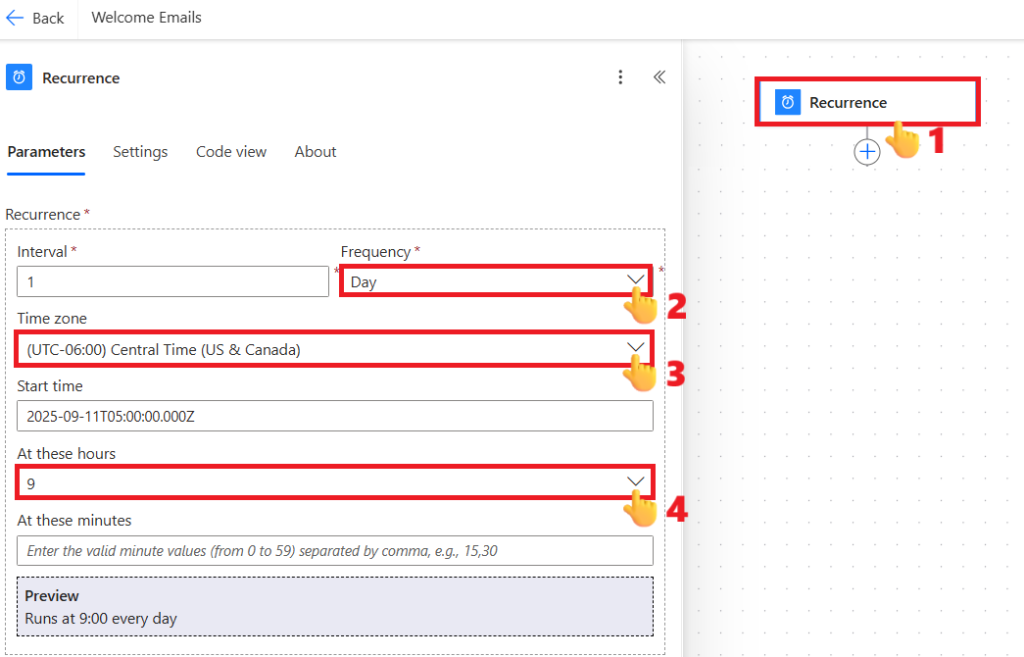Click the Recurrence clock icon in panel header
The image size is (1024, 657).
pos(19,78)
